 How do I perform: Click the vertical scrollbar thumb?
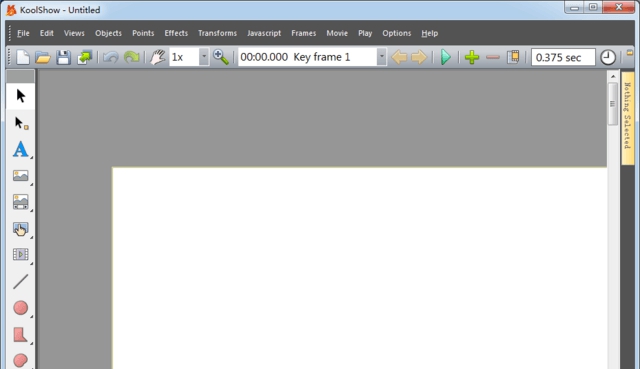tap(613, 104)
